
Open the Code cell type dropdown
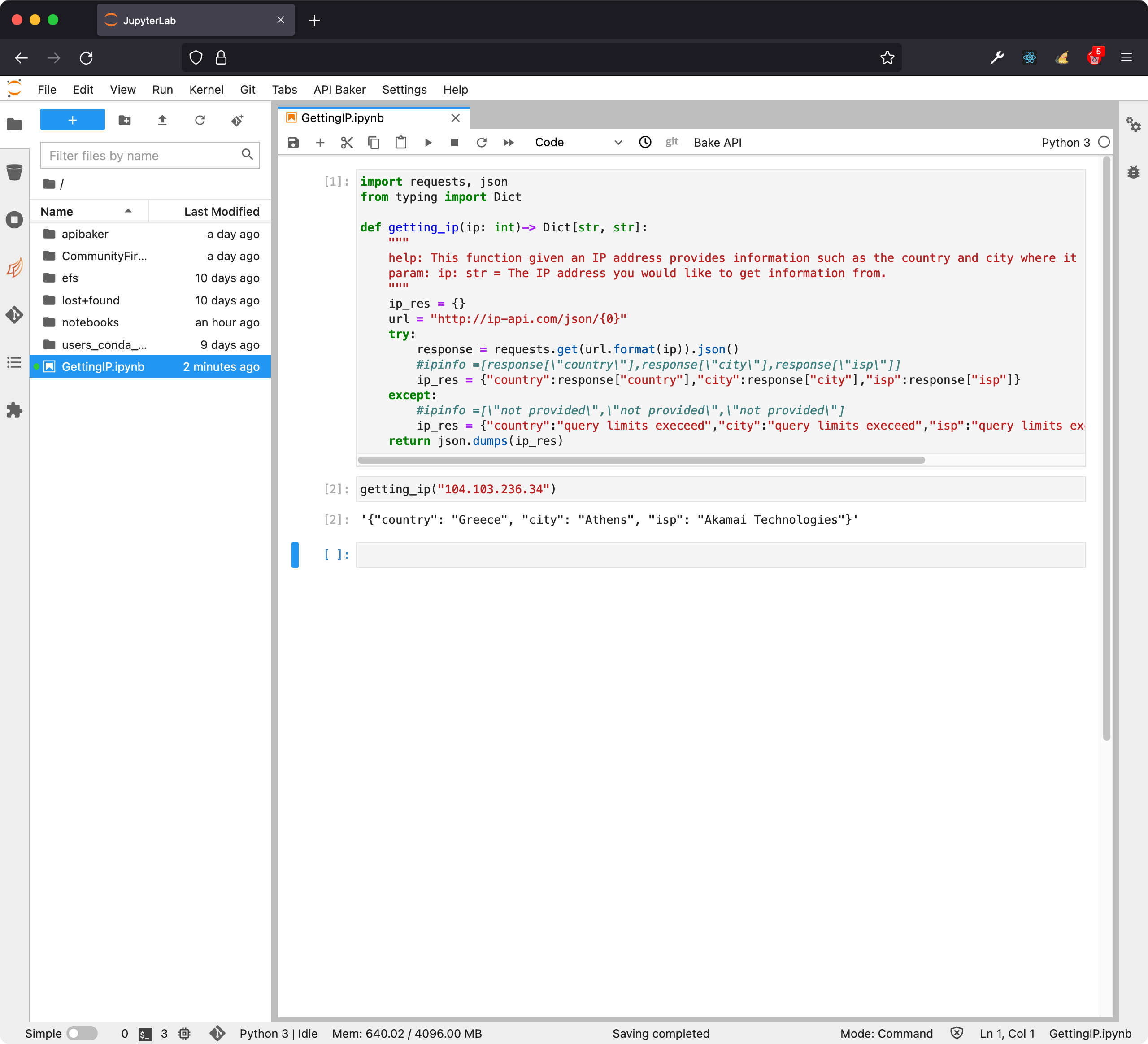(x=578, y=143)
